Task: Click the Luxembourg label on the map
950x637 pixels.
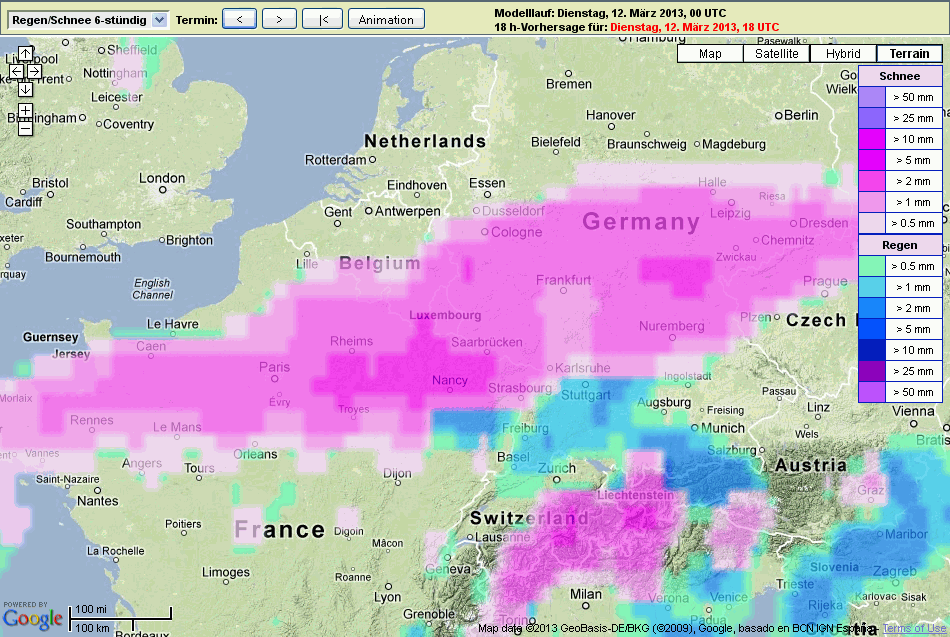Action: click(445, 315)
